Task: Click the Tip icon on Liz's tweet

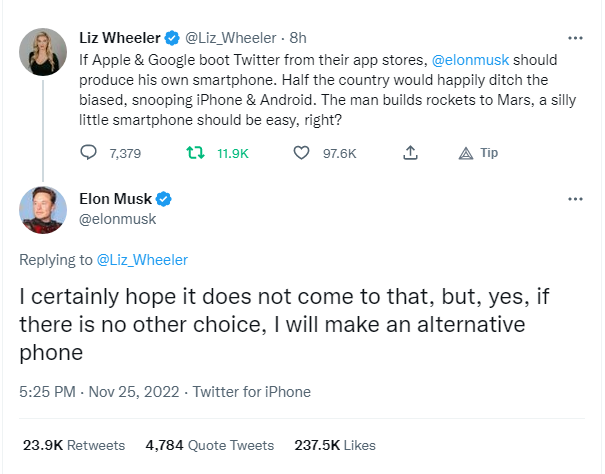Action: tap(465, 153)
